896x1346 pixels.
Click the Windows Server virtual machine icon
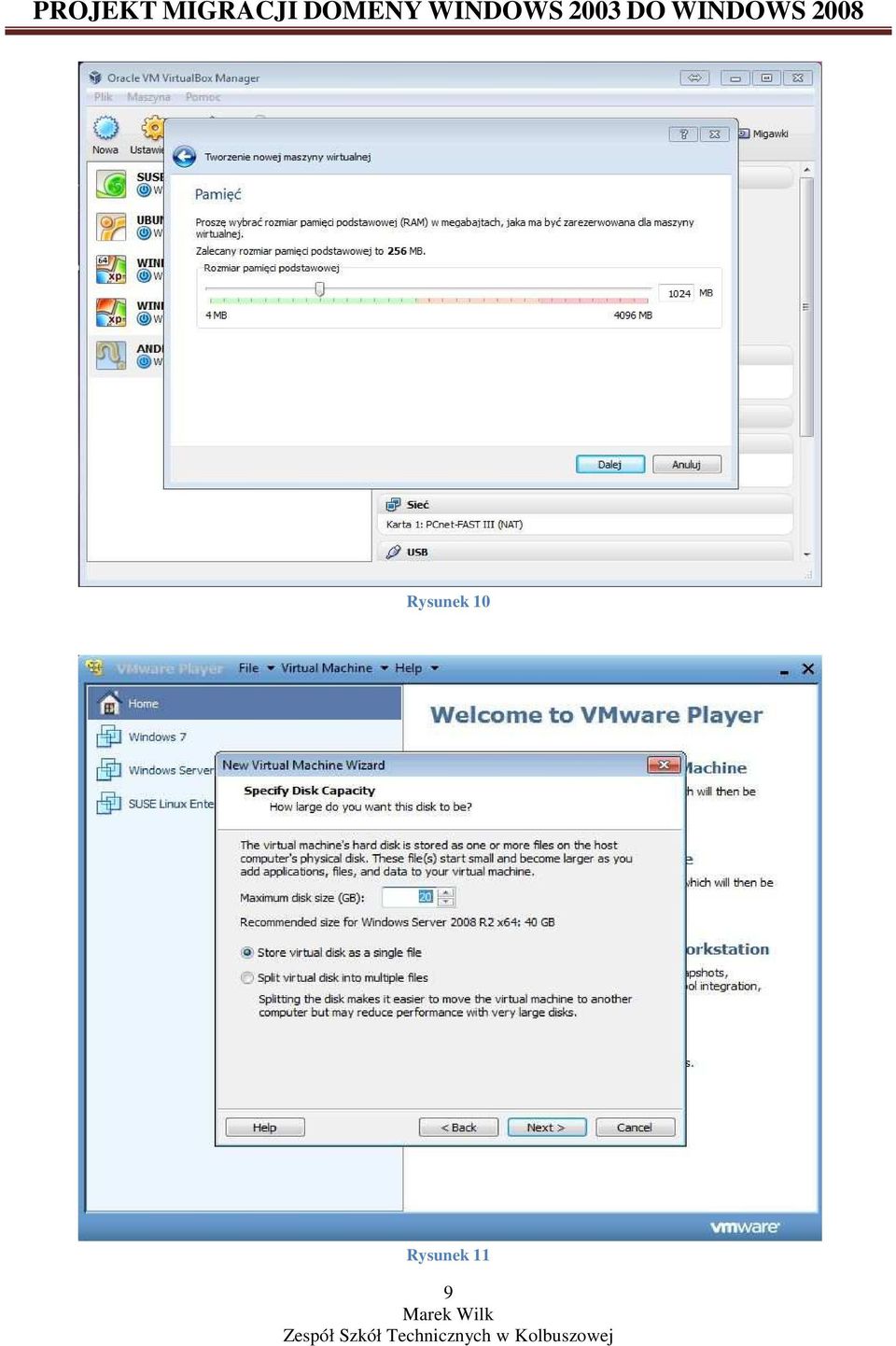(108, 770)
